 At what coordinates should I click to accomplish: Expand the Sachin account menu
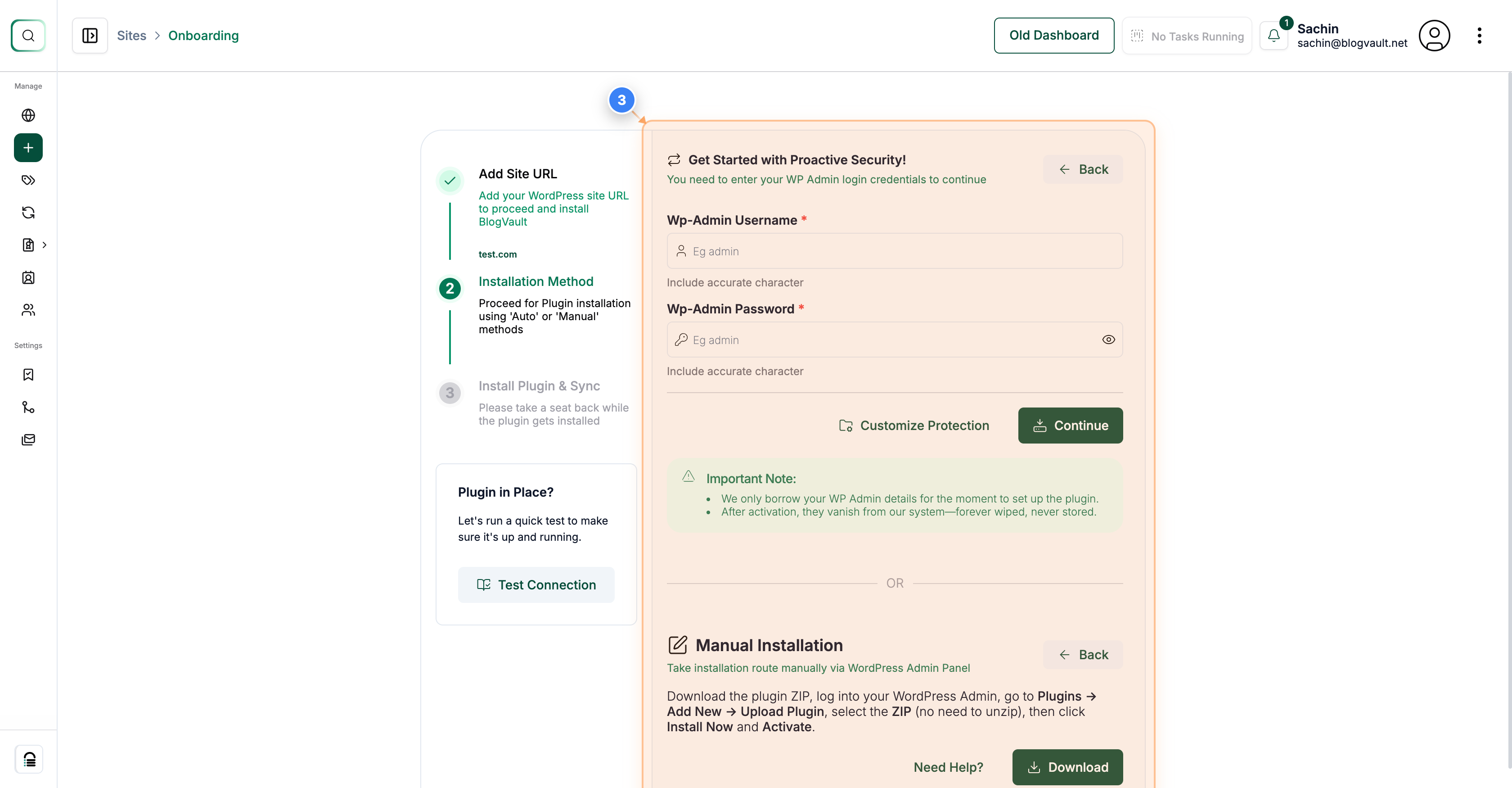point(1351,35)
